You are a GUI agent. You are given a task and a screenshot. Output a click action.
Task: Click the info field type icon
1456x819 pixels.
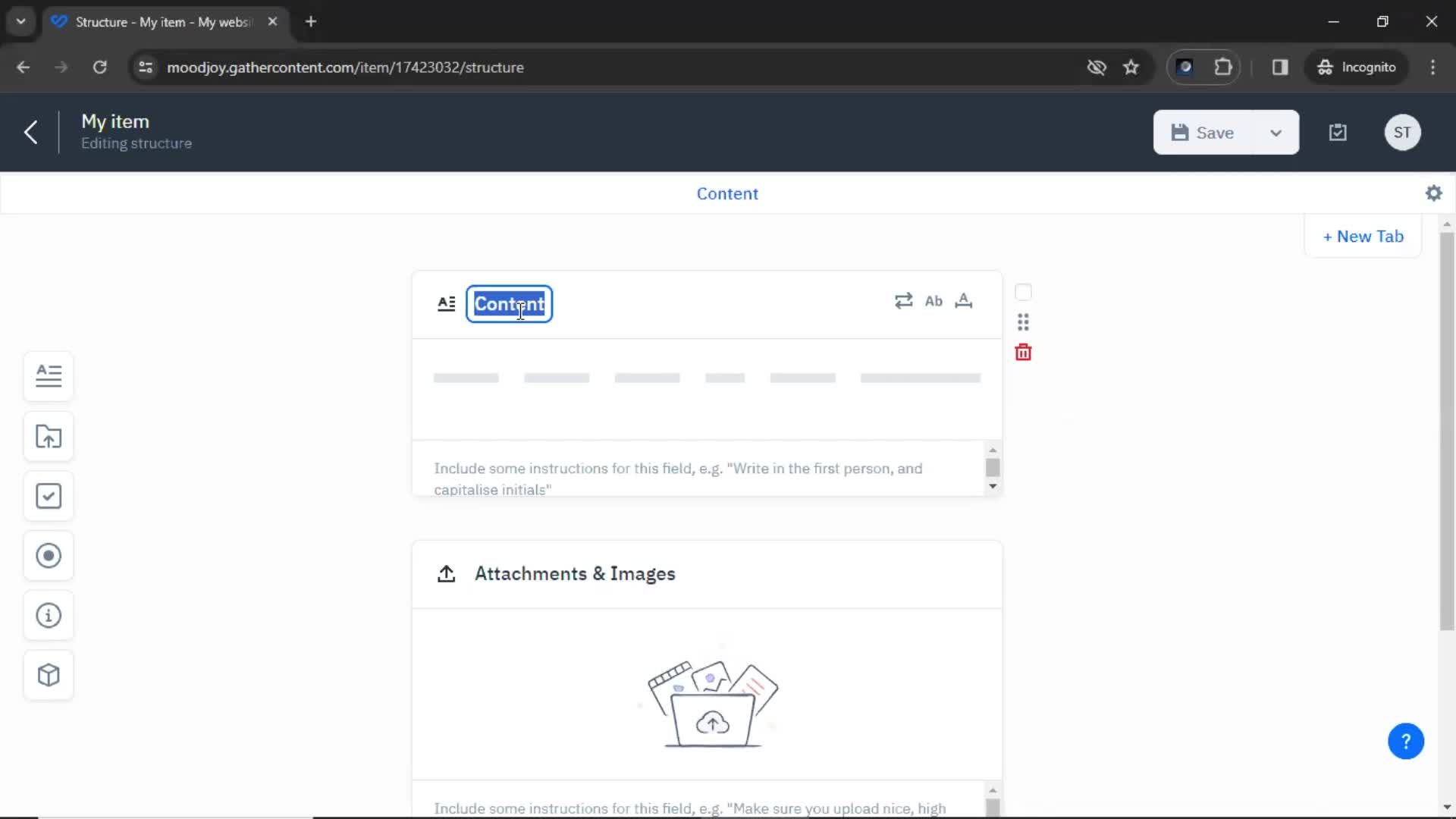pyautogui.click(x=48, y=615)
